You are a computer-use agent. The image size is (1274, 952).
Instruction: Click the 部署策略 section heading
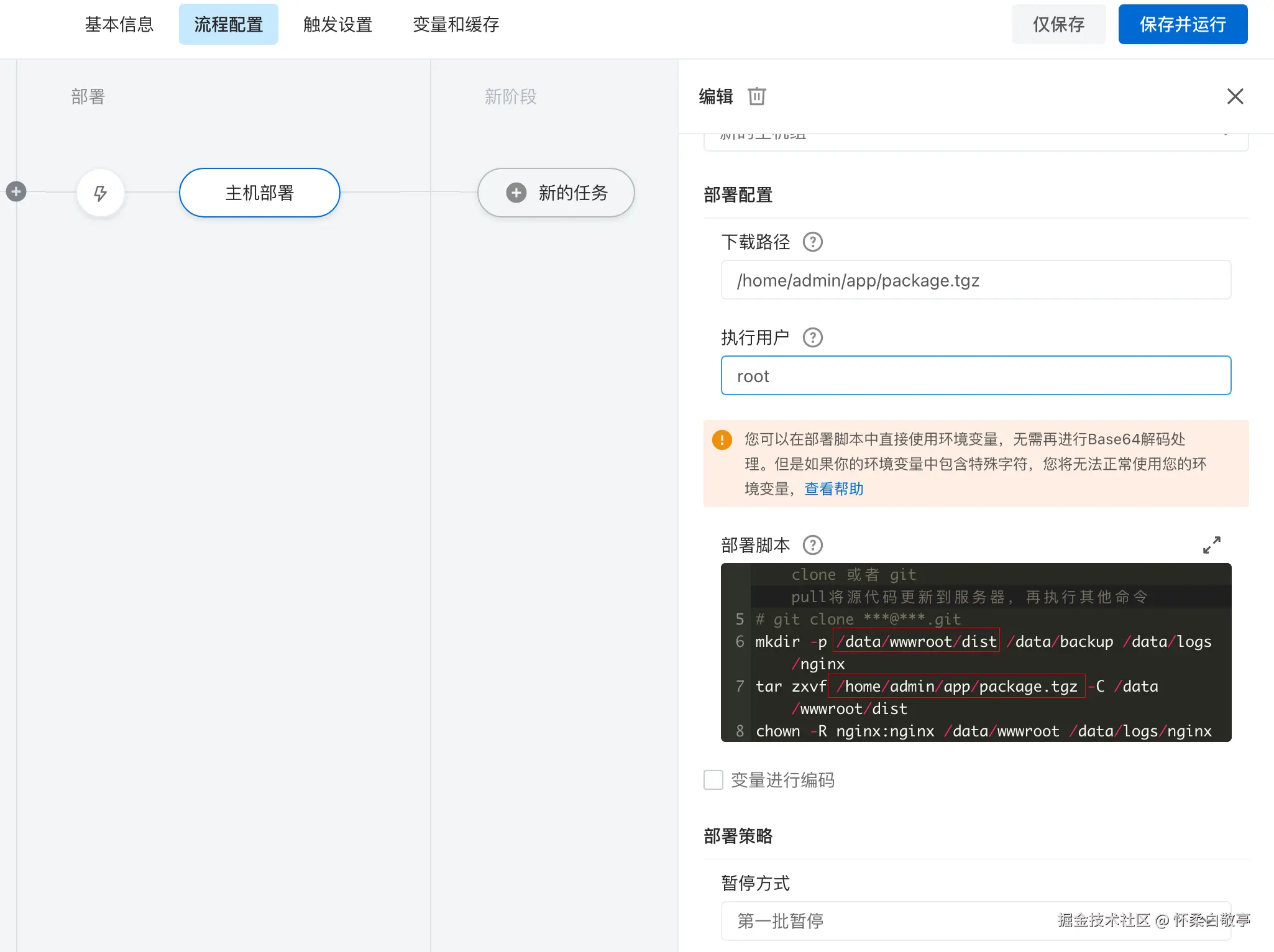(738, 836)
